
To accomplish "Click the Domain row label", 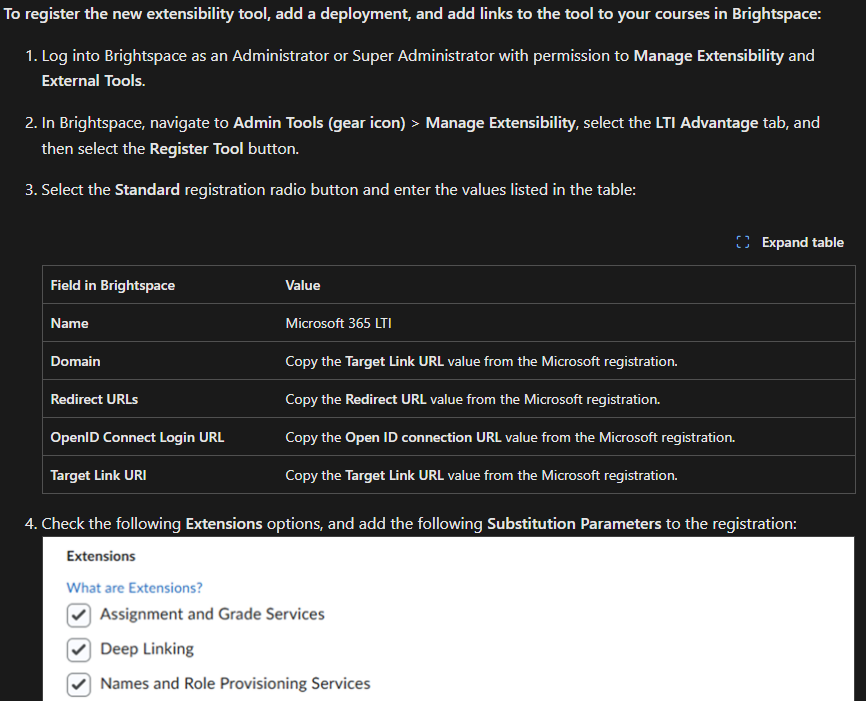I will (75, 361).
